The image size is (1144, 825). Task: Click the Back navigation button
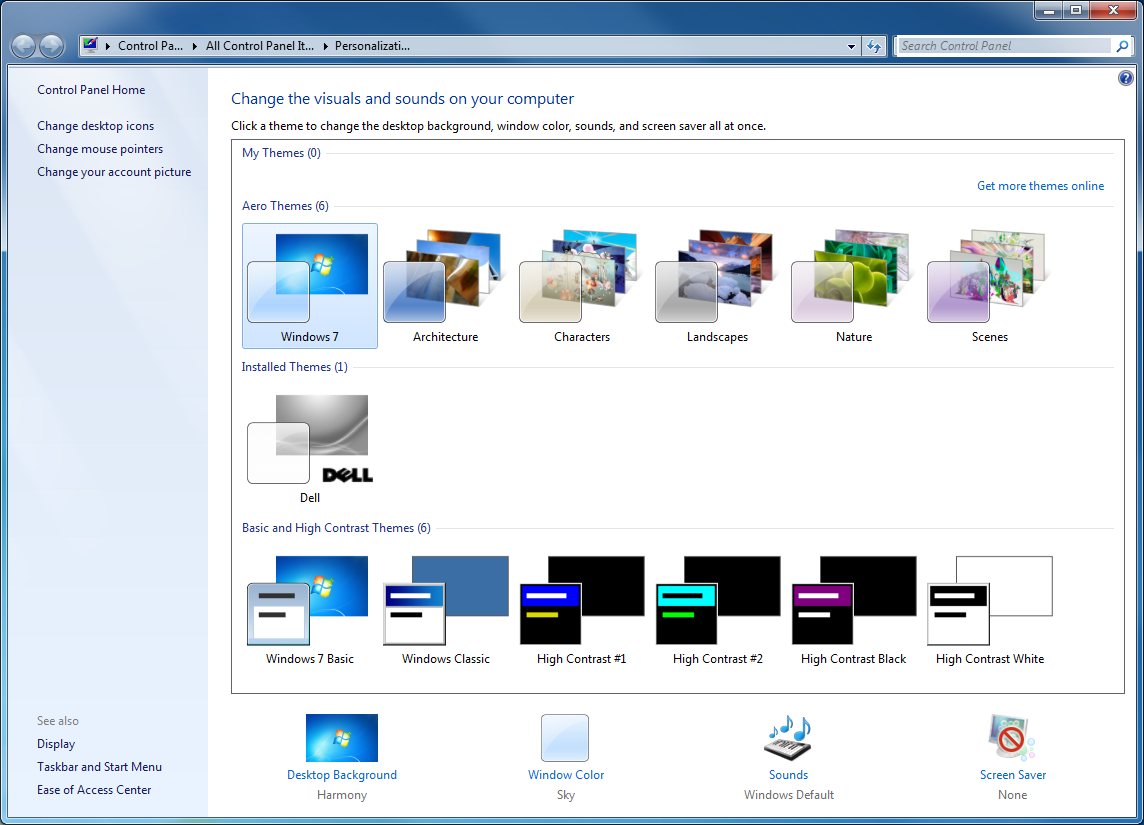(x=23, y=46)
